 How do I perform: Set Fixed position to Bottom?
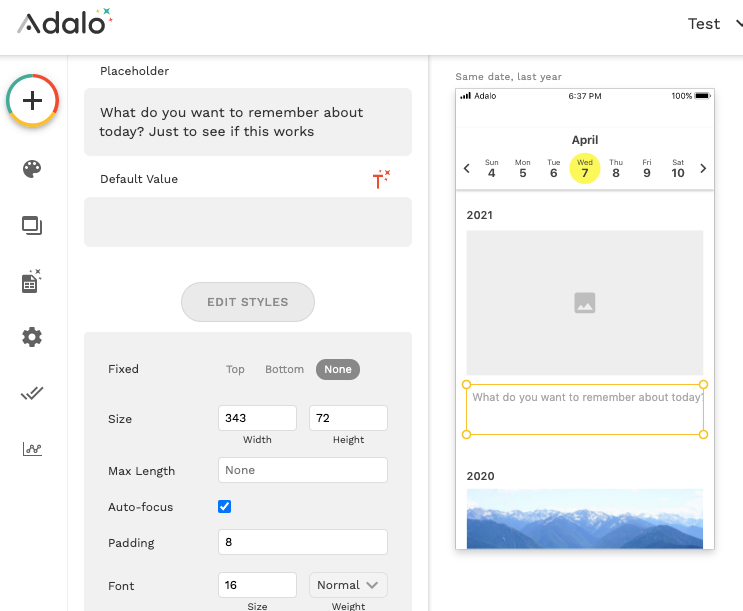point(284,369)
